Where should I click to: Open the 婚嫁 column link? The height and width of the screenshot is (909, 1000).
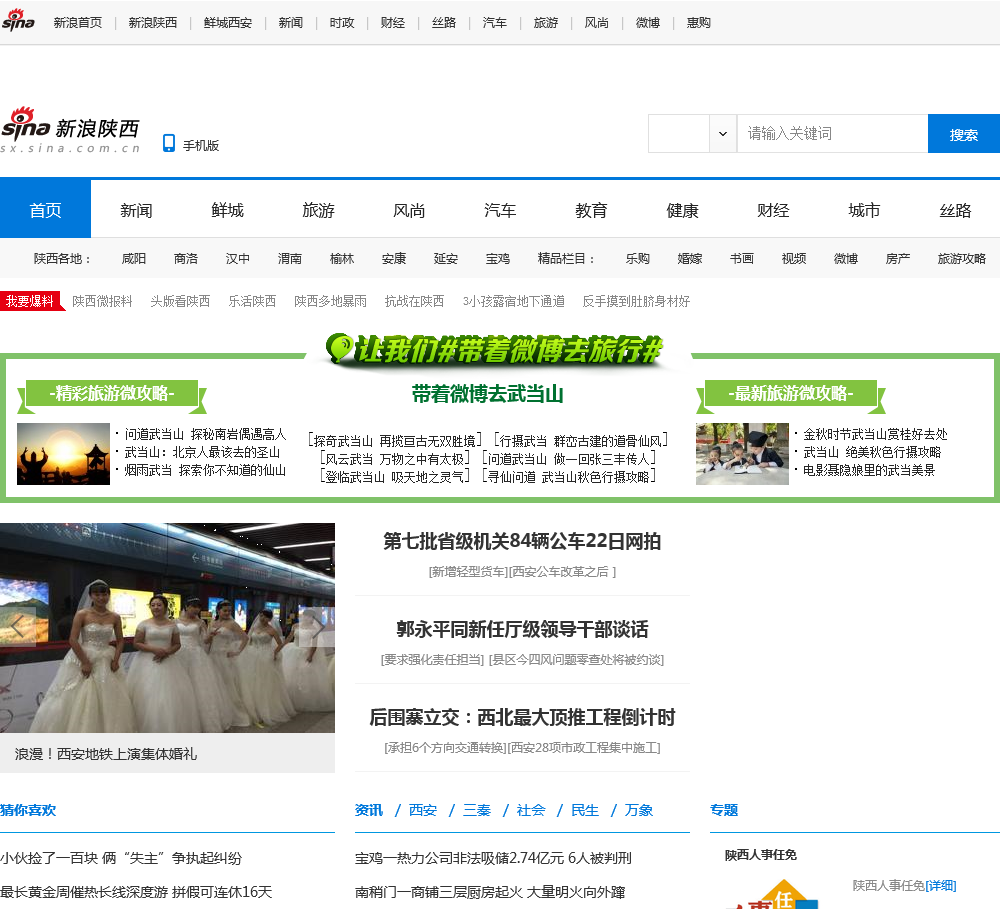689,258
